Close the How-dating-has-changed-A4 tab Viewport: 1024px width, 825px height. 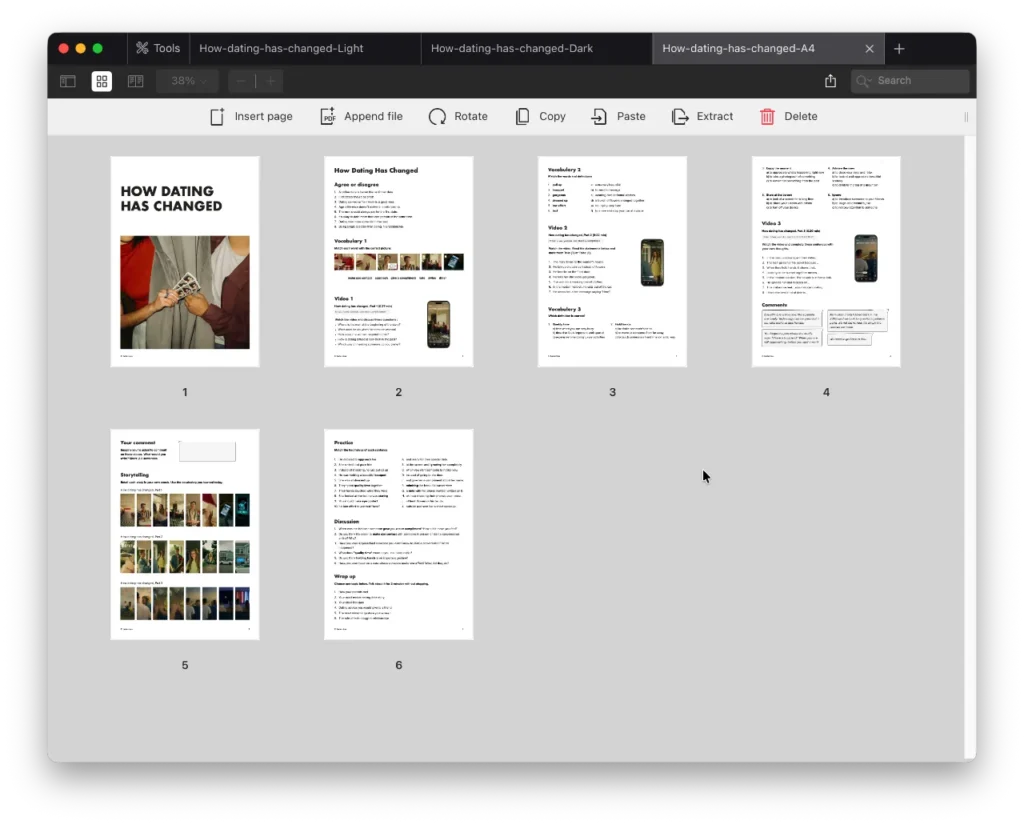[x=869, y=48]
